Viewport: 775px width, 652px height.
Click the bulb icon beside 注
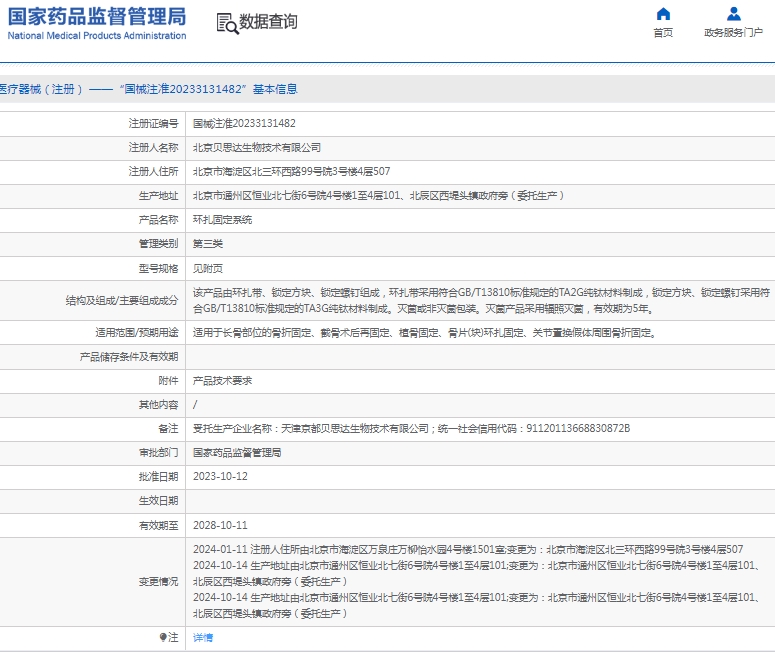(x=163, y=637)
